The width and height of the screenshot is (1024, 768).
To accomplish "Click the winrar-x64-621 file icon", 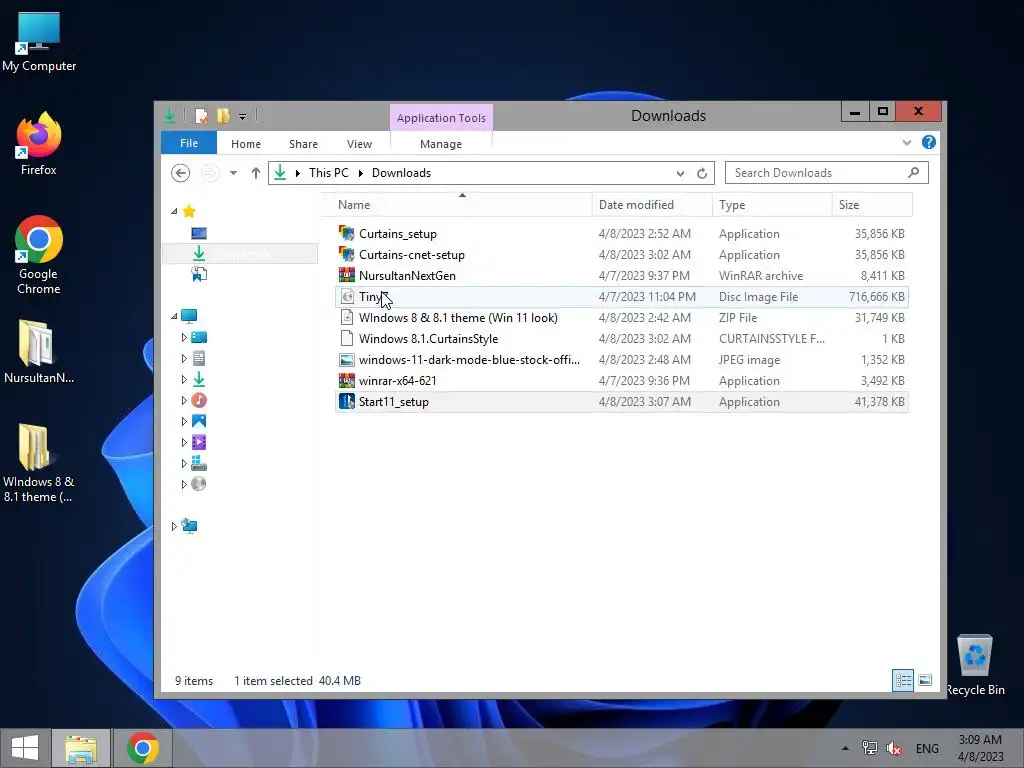I will (x=347, y=380).
